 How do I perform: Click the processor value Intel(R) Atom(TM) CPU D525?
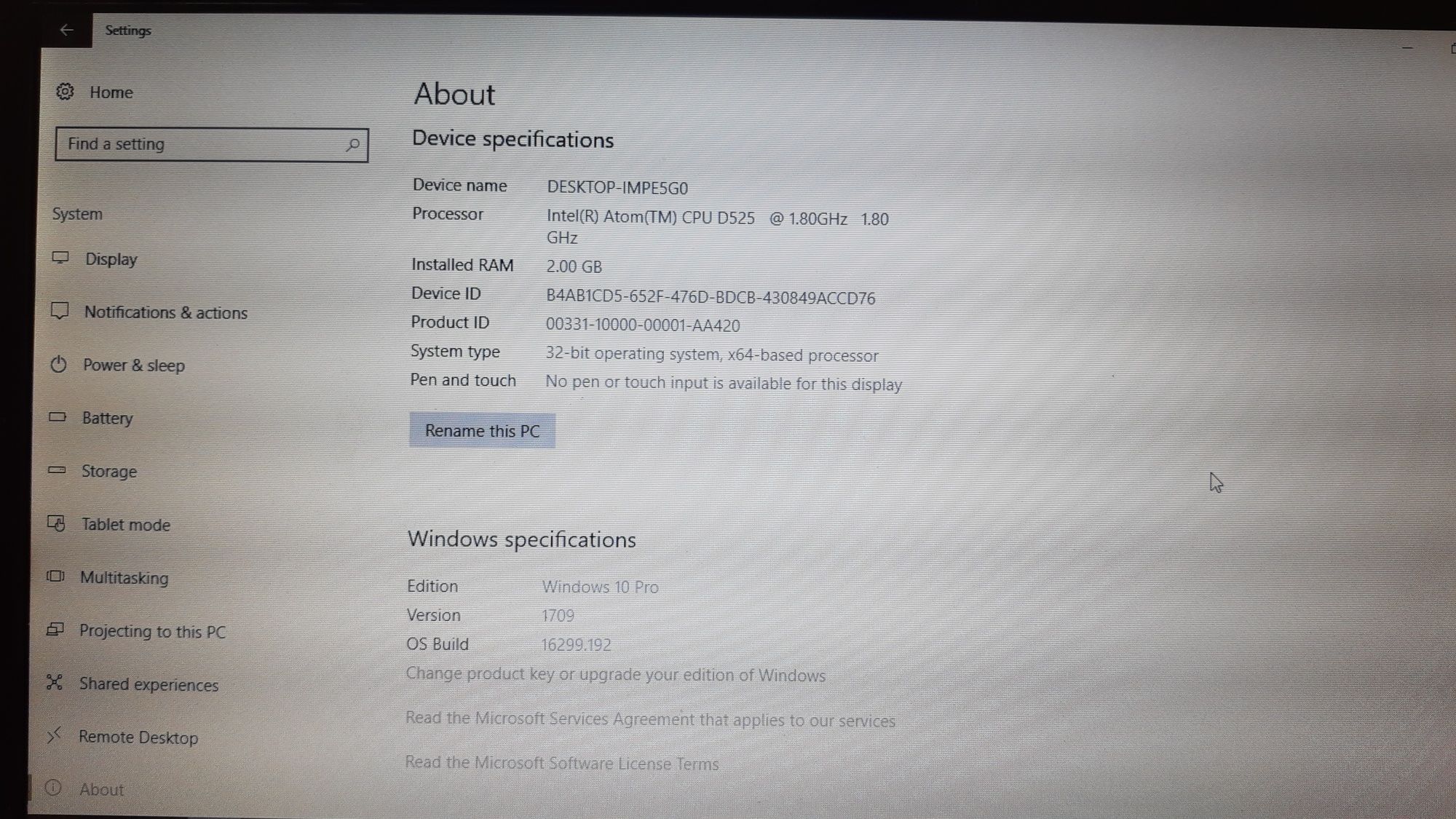point(651,218)
